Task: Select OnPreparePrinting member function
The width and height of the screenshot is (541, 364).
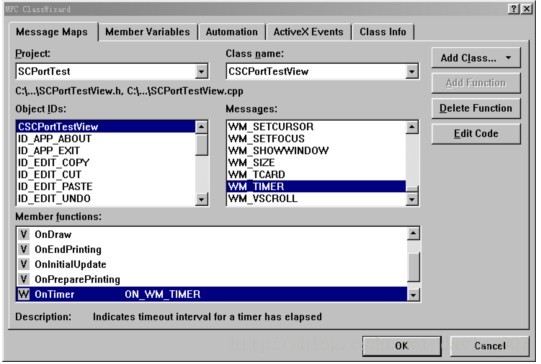Action: tap(212, 279)
